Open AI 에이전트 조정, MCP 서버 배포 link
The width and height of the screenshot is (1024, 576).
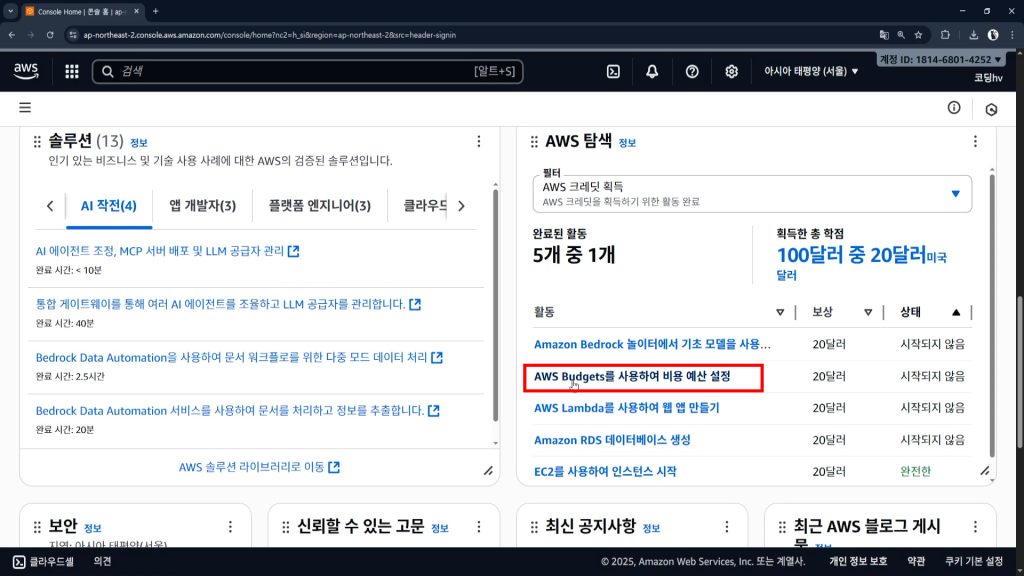pyautogui.click(x=167, y=251)
